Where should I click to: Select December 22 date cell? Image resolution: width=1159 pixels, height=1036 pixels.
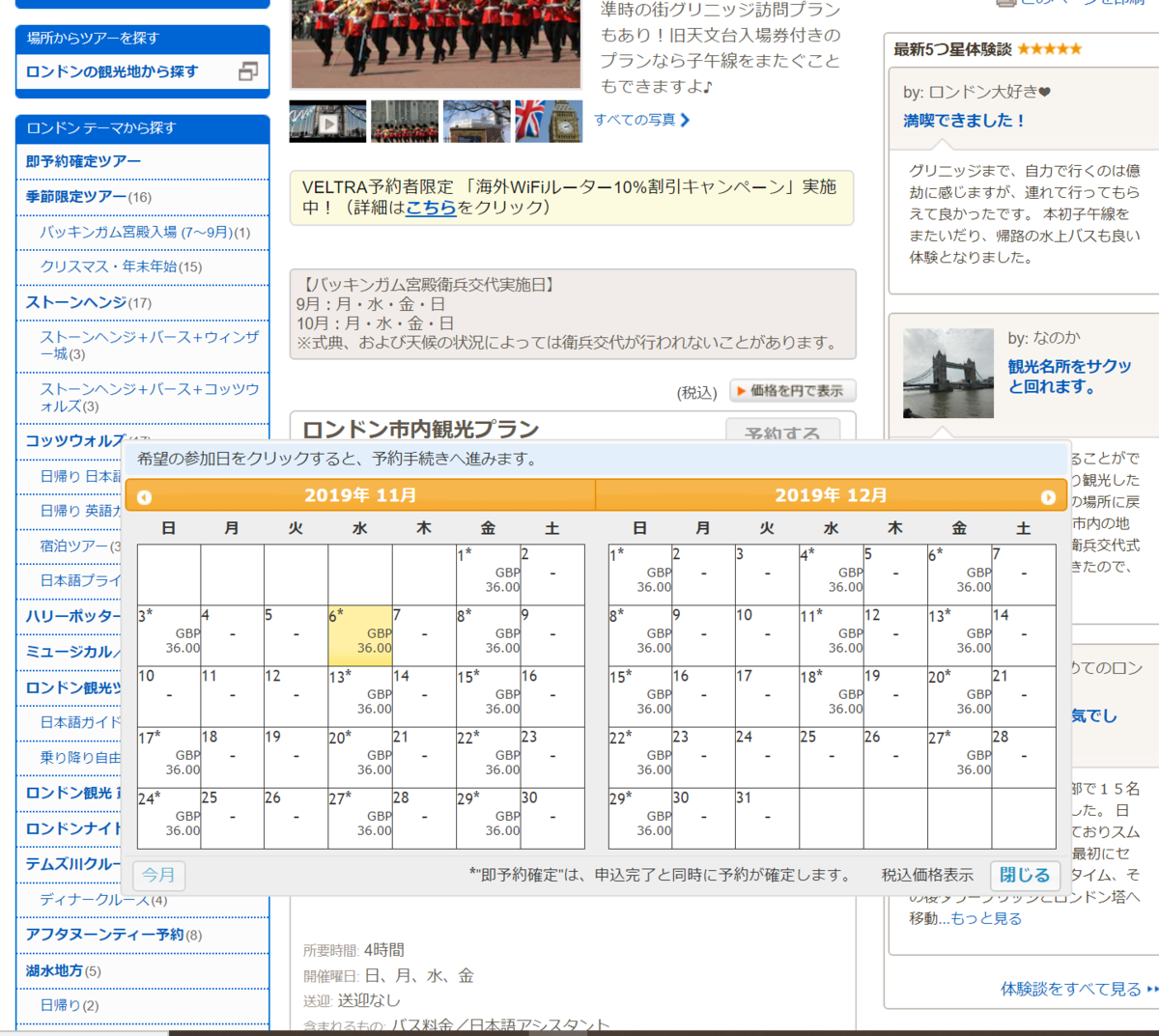tap(640, 757)
